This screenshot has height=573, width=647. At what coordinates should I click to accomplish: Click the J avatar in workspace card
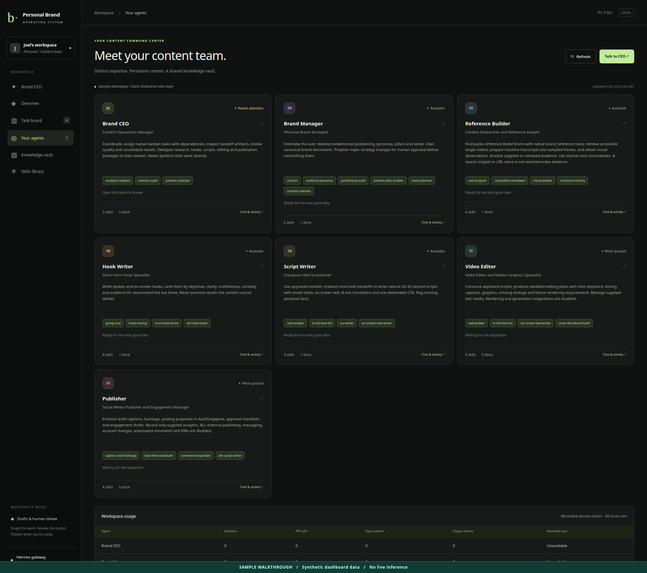pos(15,48)
